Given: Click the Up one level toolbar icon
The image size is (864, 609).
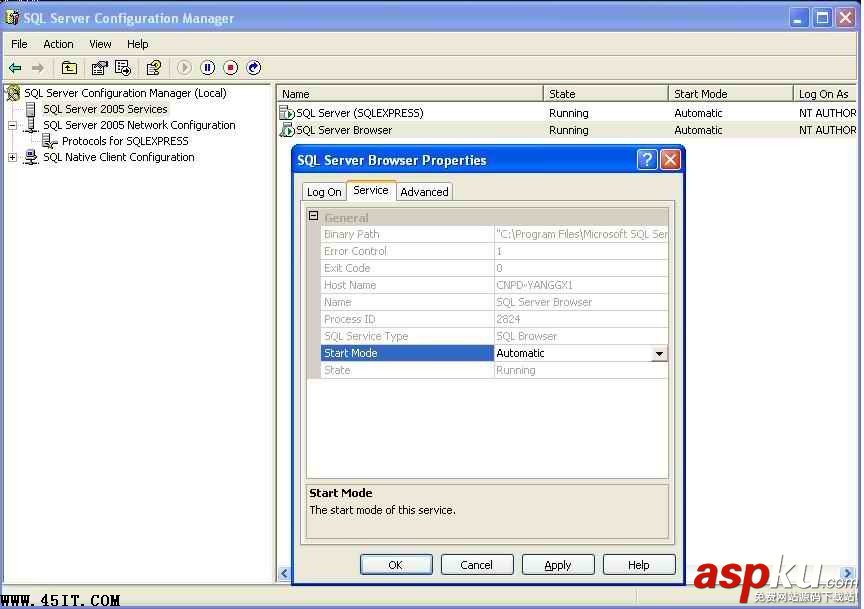Looking at the screenshot, I should 69,68.
